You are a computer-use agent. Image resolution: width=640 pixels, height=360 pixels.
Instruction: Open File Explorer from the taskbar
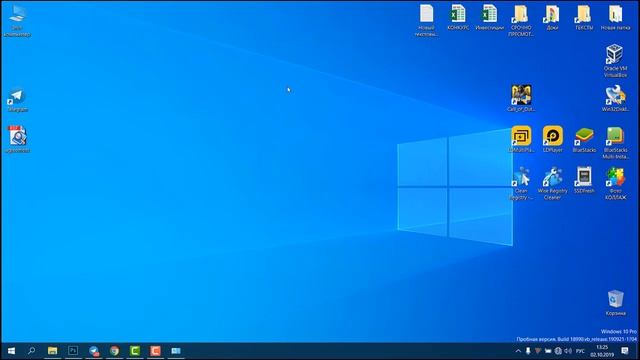[x=53, y=351]
